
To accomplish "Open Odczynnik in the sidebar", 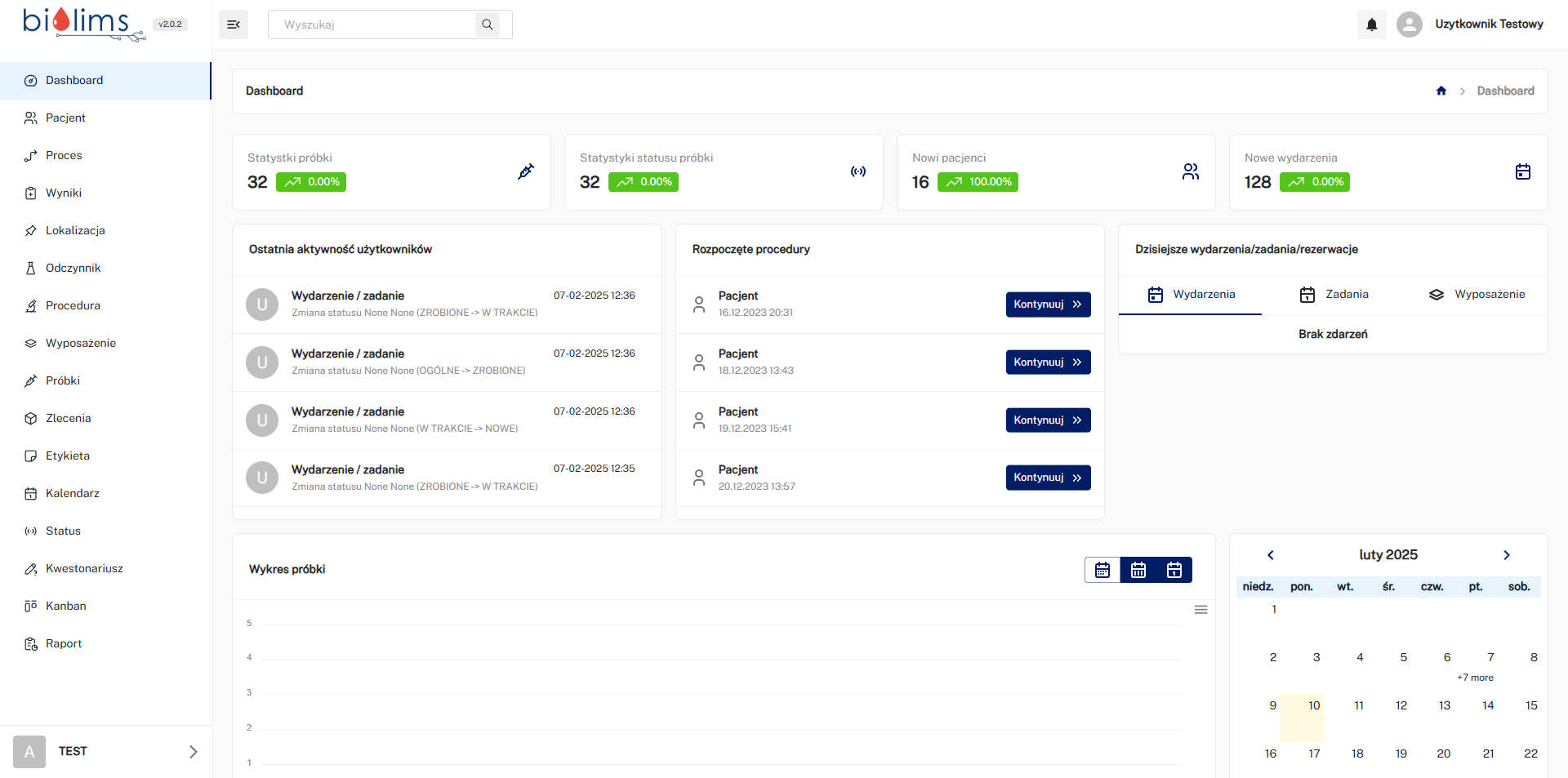I will pyautogui.click(x=105, y=269).
